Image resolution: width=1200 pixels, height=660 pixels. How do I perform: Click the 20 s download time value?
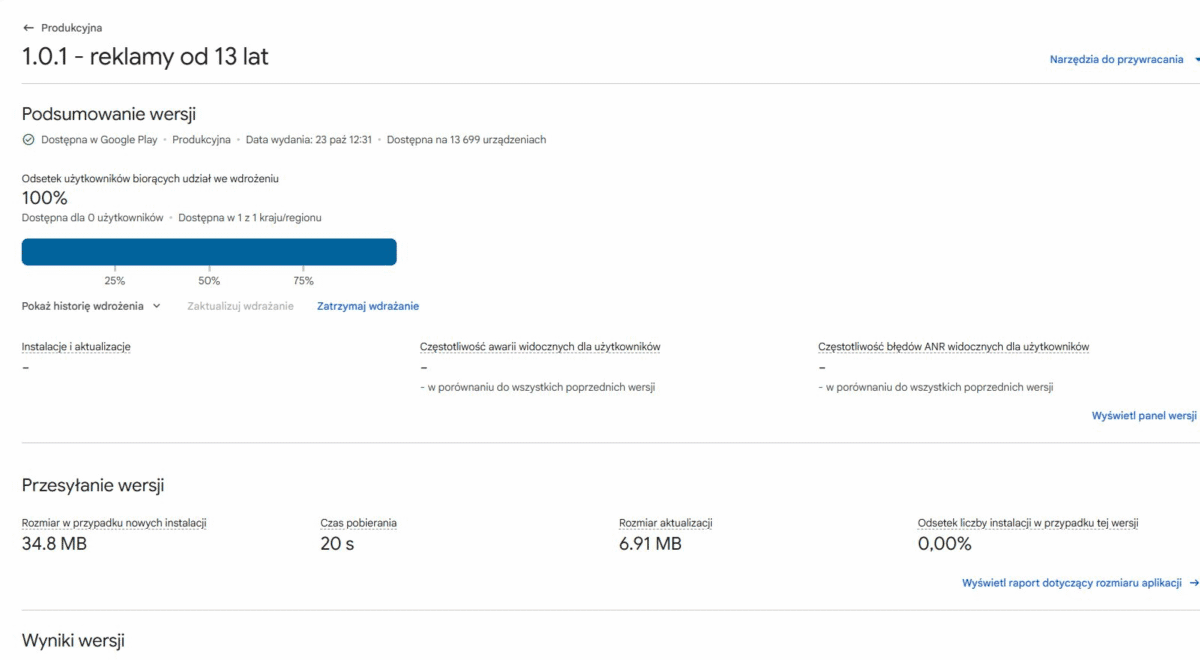pyautogui.click(x=337, y=544)
